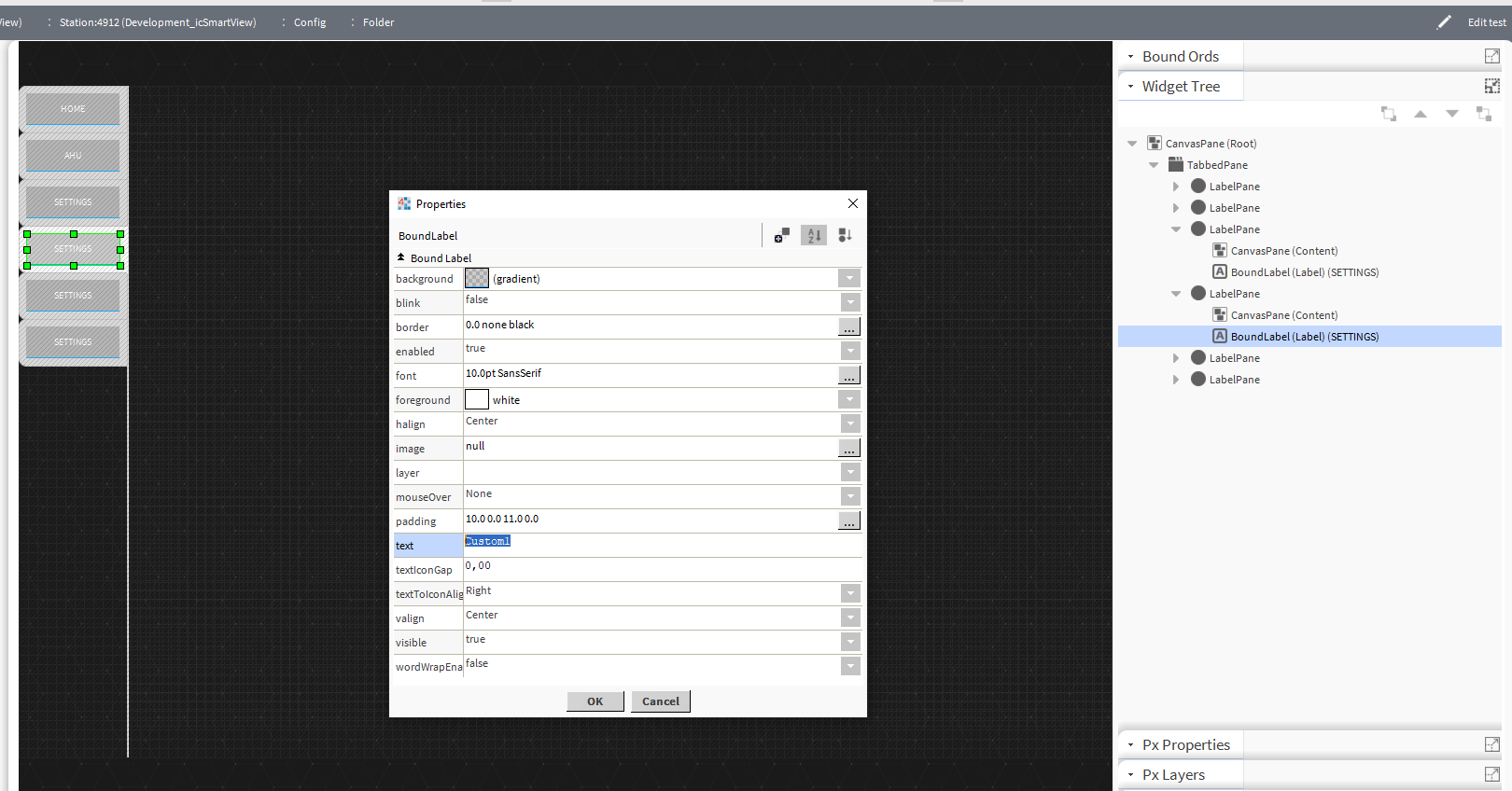
Task: Open the halign dropdown
Action: (x=849, y=423)
